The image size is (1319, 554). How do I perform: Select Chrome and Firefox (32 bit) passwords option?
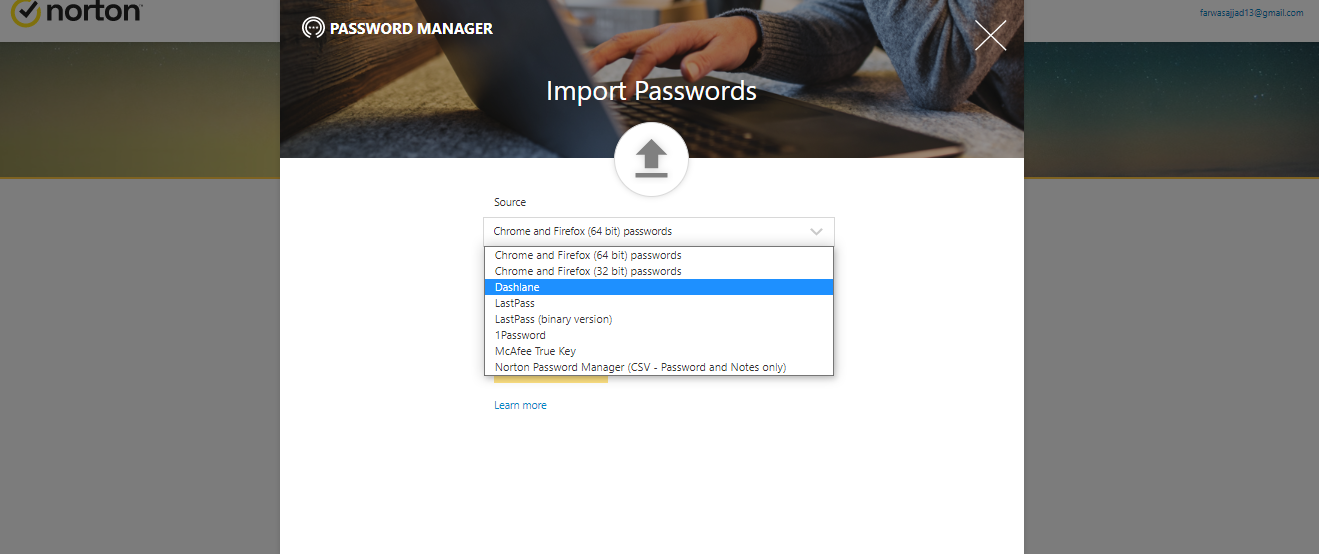tap(659, 271)
